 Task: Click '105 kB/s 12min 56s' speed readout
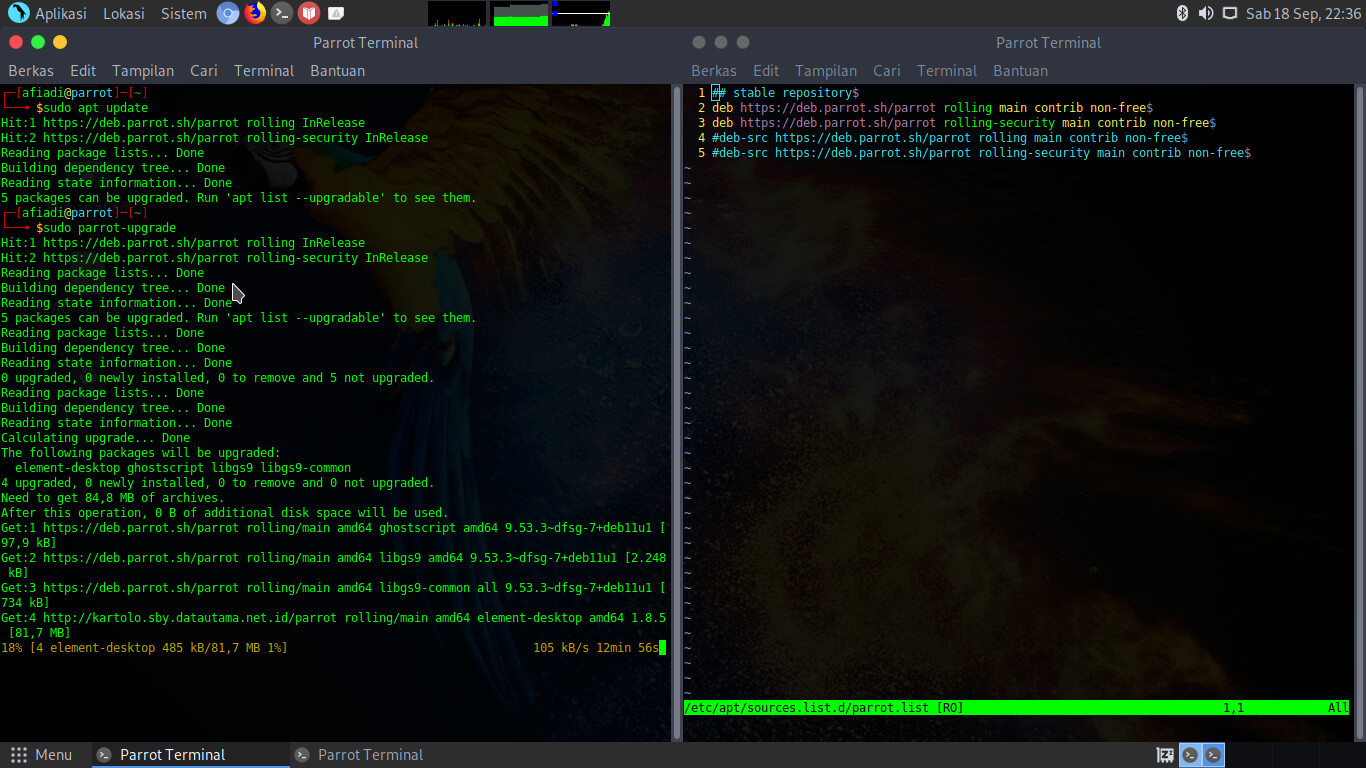tap(596, 648)
